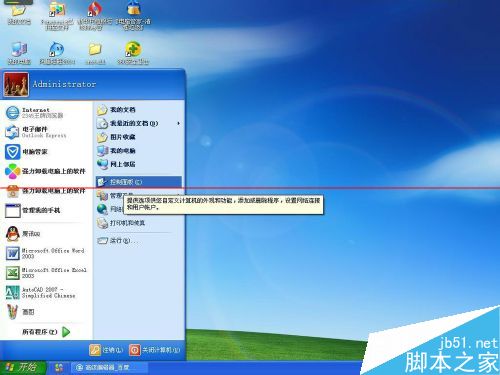Select the My Computer desktop icon

point(19,53)
